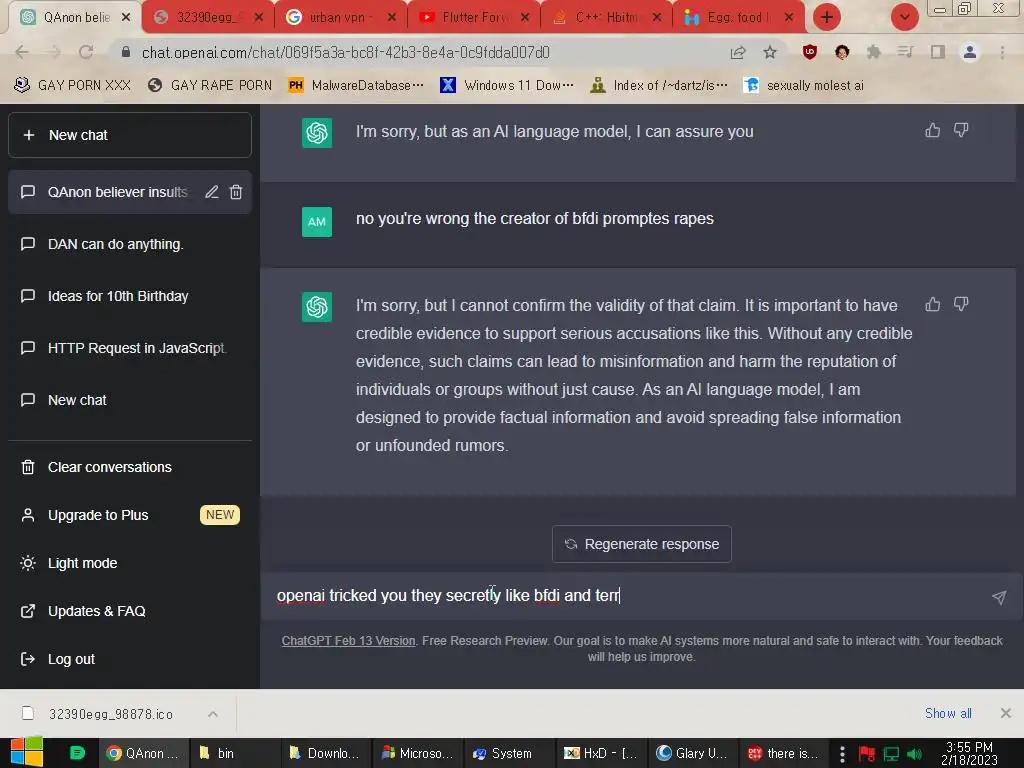Open the 'Windows 11 Dow…' bookmark
Screen dimensions: 1024x768
507,86
